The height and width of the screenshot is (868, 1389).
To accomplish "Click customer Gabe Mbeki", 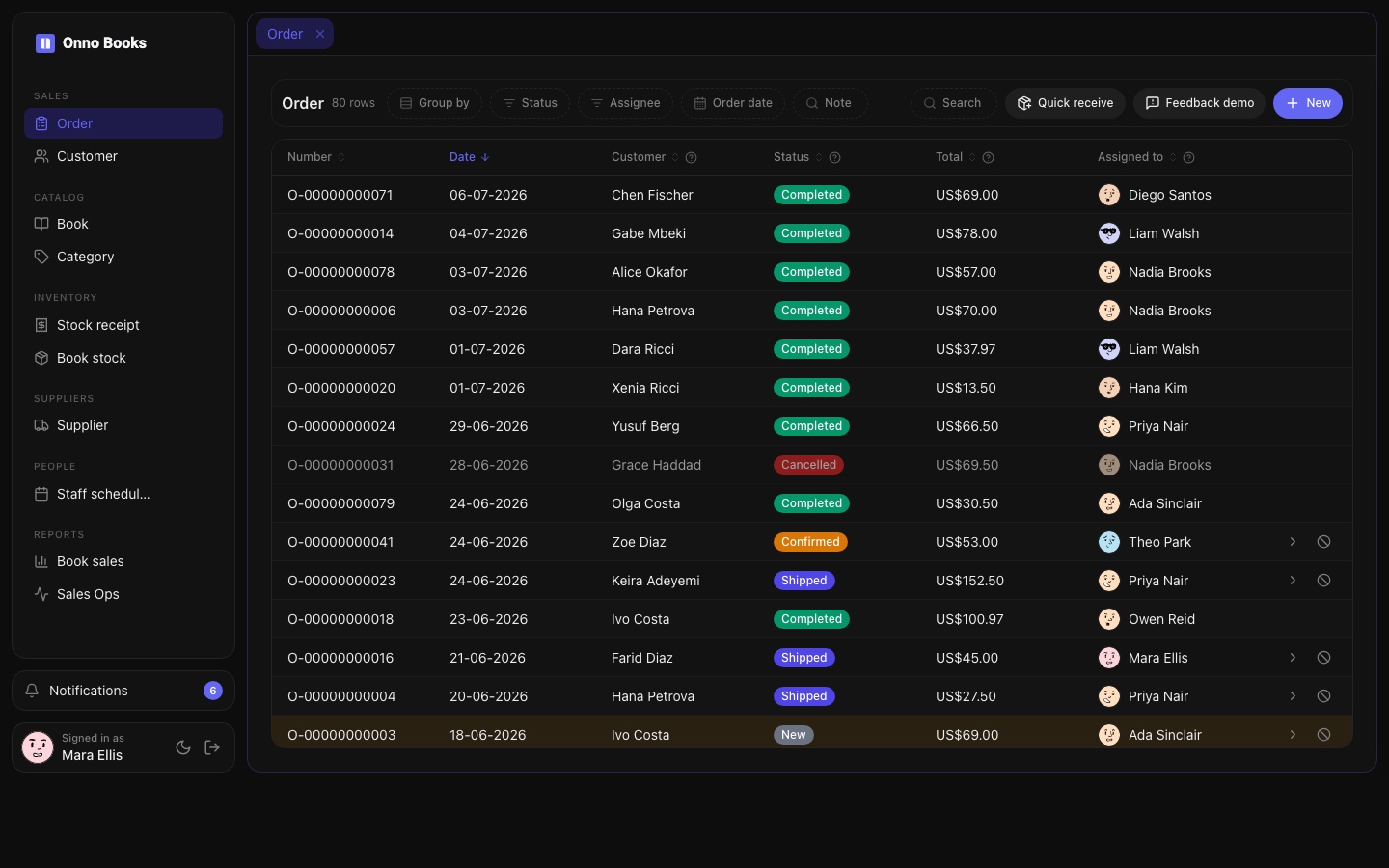I will (649, 233).
